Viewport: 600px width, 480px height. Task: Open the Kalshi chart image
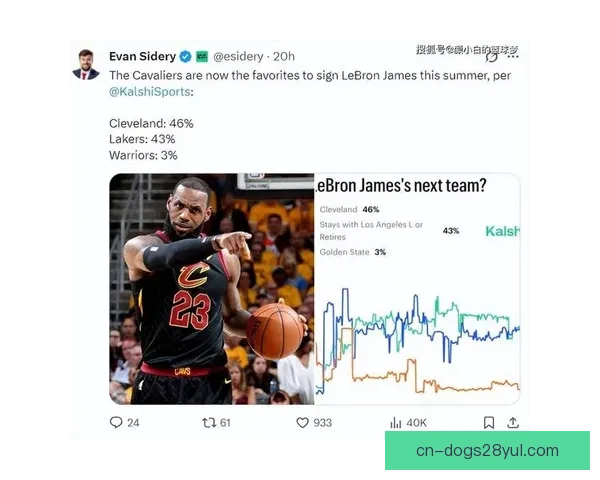(x=417, y=289)
